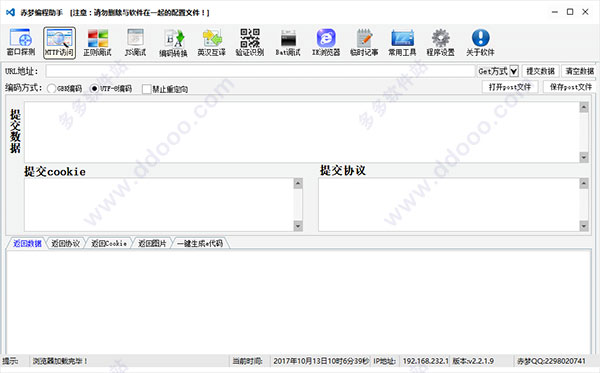Open the 窗口探测 window detection tool

21,42
